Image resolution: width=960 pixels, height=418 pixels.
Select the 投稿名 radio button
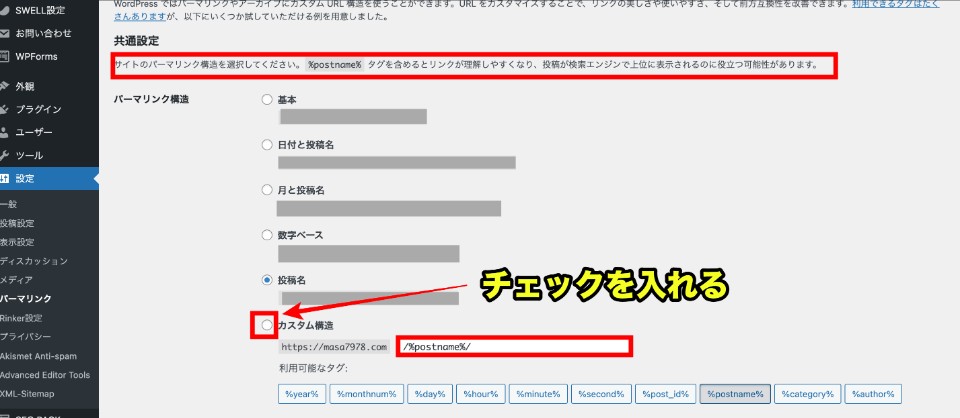267,280
